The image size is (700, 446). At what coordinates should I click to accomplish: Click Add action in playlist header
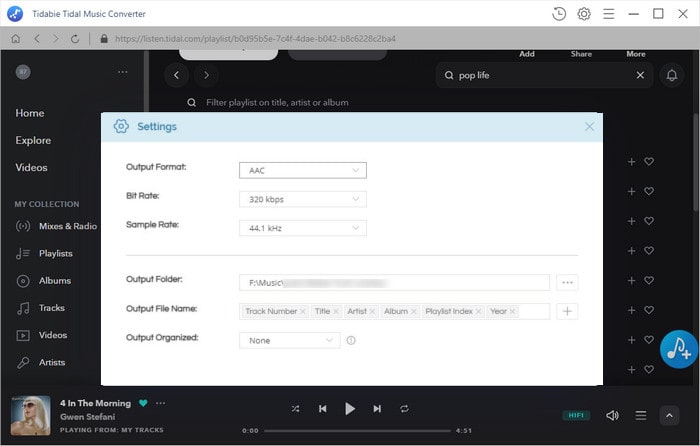click(527, 54)
